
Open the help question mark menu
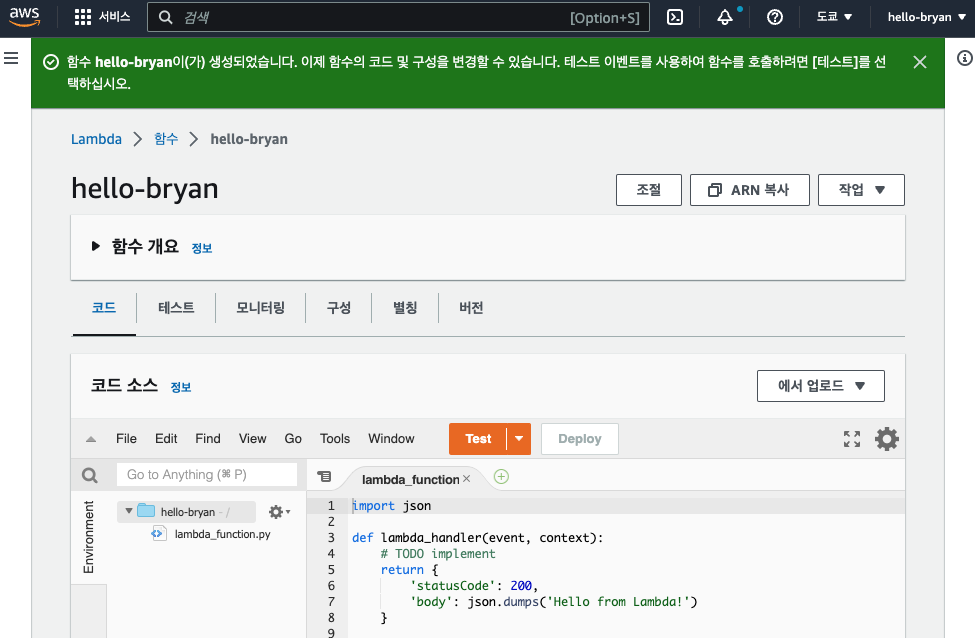(x=775, y=17)
